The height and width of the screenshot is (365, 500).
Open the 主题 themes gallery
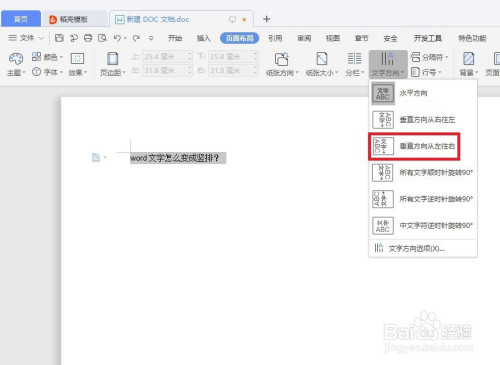pyautogui.click(x=16, y=64)
